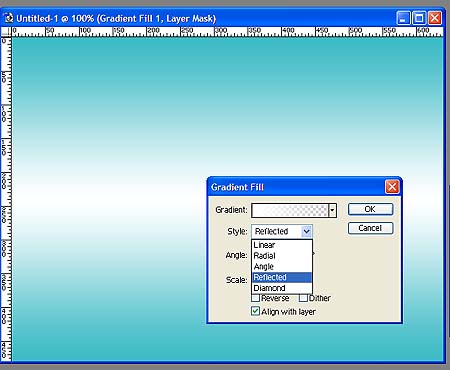Click the gradient preview swatch

click(x=290, y=210)
